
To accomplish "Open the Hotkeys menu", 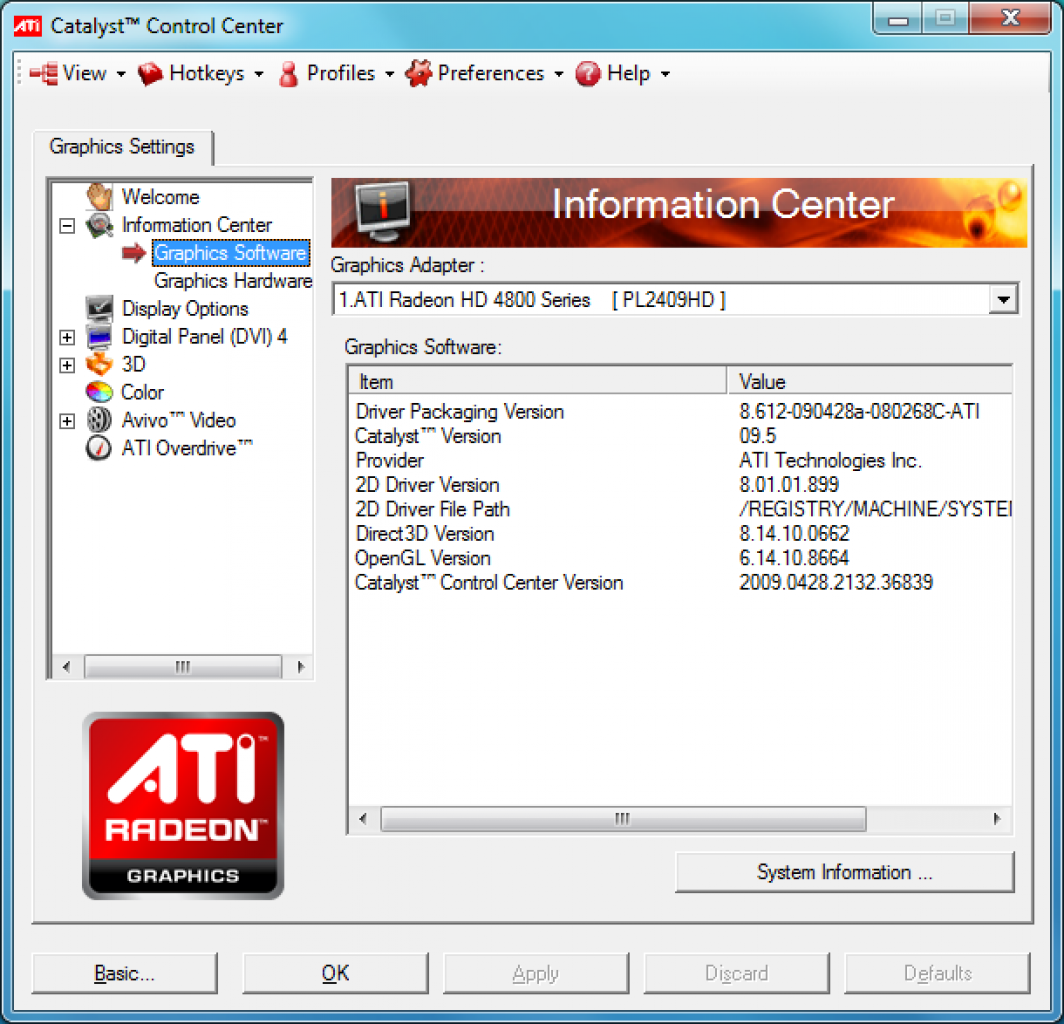I will pos(206,73).
